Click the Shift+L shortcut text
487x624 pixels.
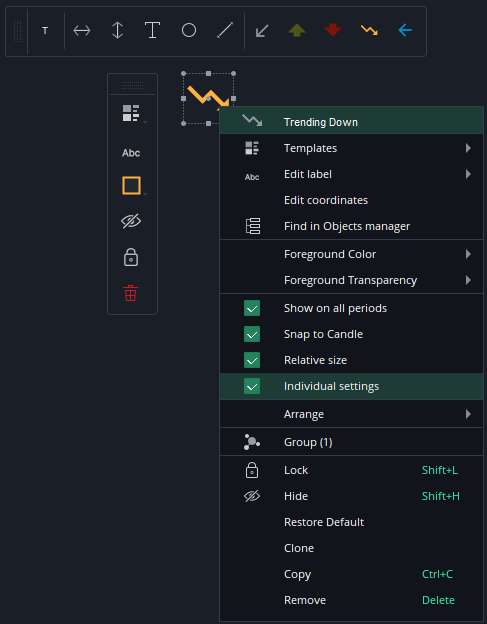click(x=440, y=470)
